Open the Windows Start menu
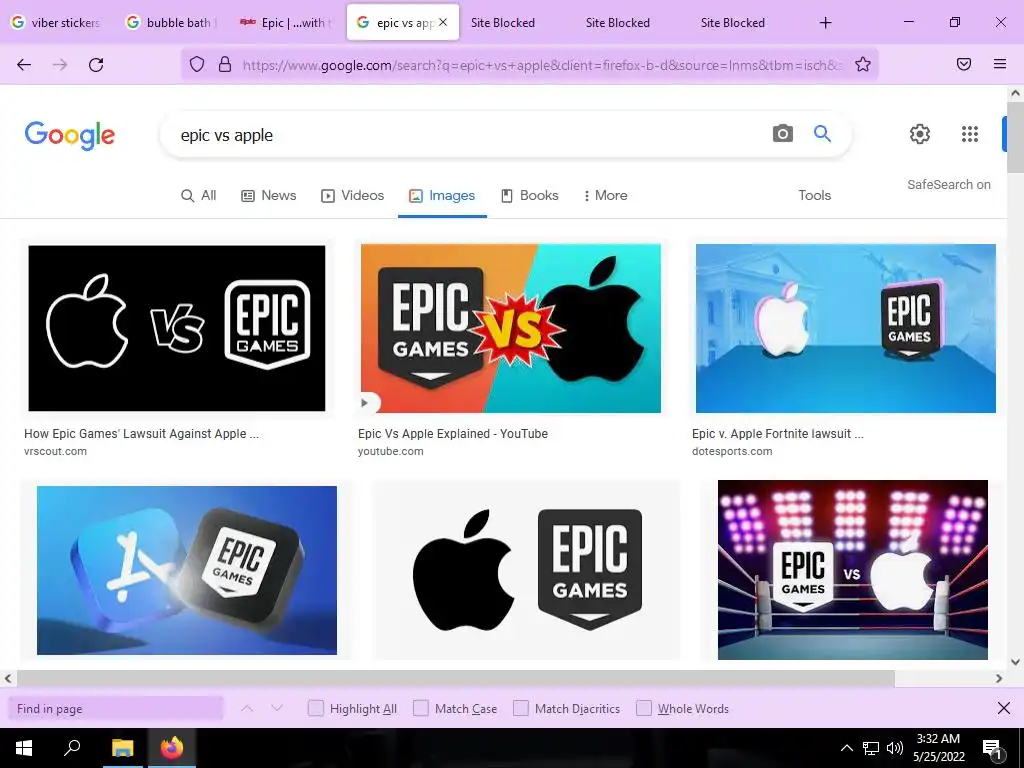Image resolution: width=1024 pixels, height=768 pixels. click(24, 748)
